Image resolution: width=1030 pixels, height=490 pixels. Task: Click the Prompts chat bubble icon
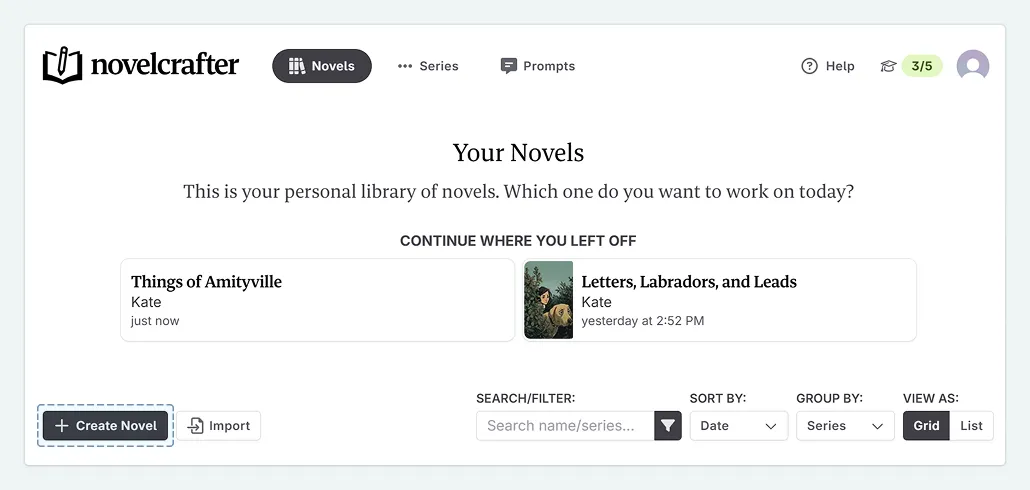pos(509,66)
